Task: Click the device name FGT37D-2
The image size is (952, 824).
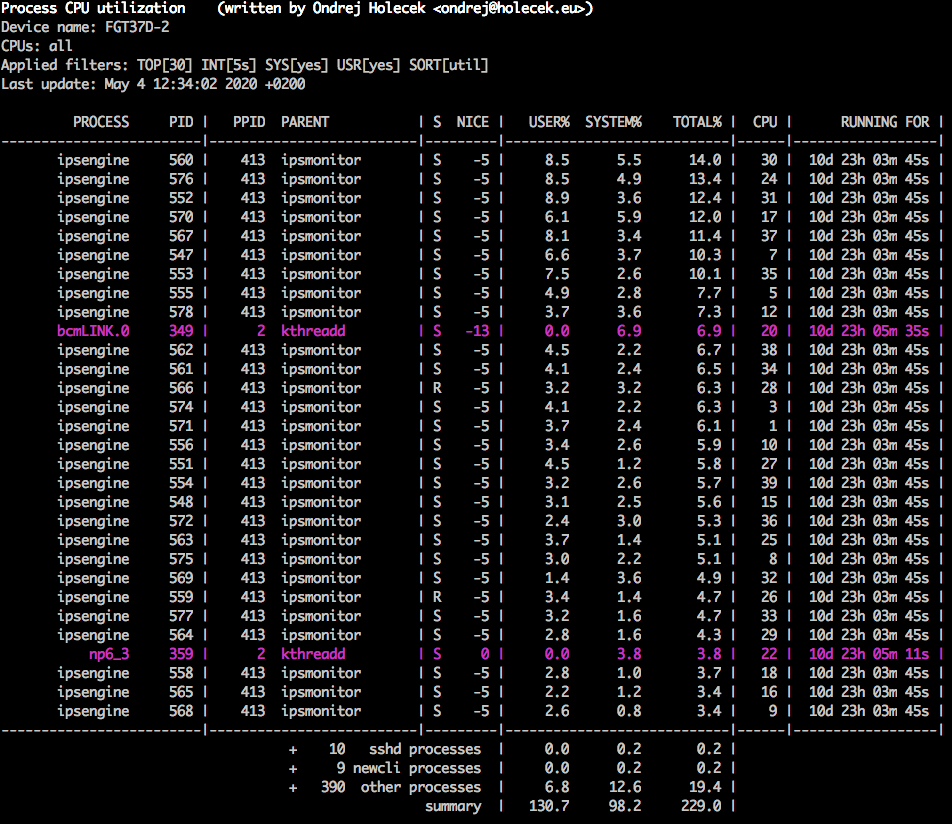Action: (x=137, y=27)
